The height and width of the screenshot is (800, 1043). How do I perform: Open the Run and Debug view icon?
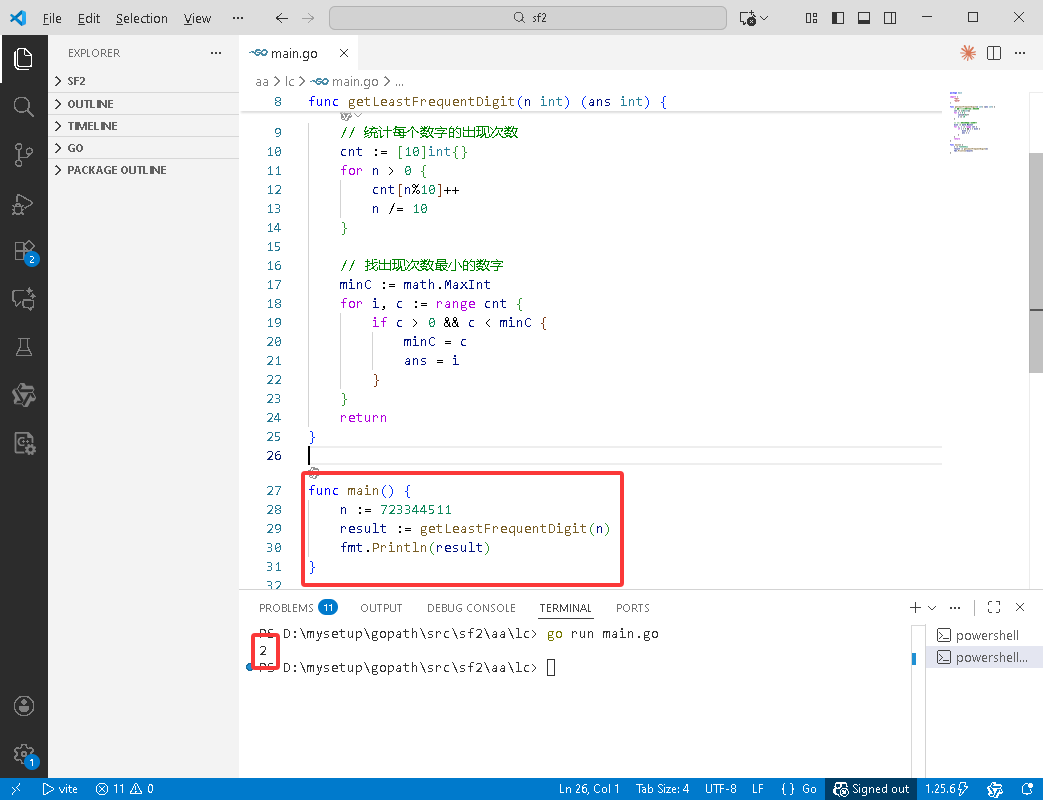pyautogui.click(x=23, y=204)
